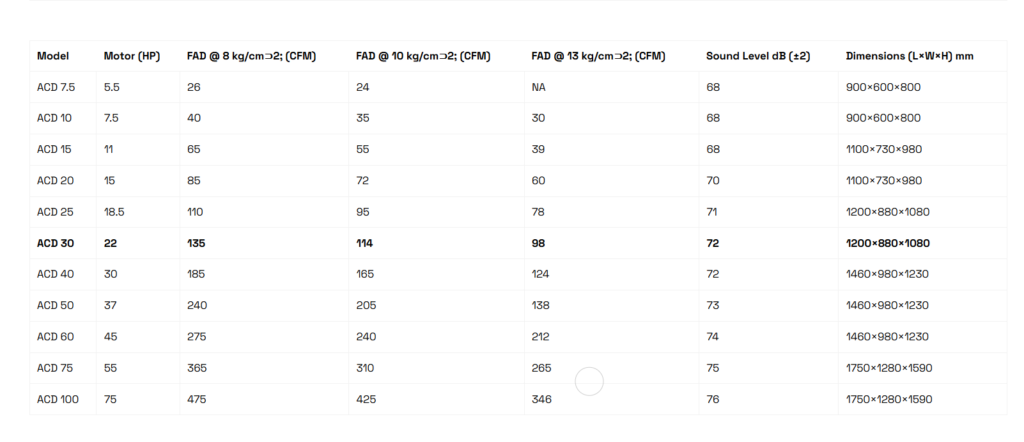Select the ACD 60 model cell
This screenshot has width=1024, height=442.
tap(55, 337)
